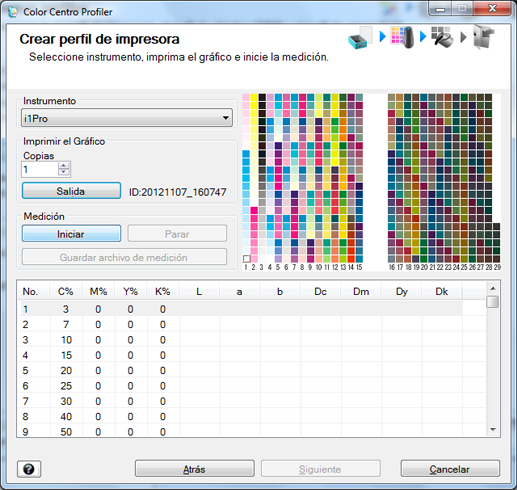Cancel the wizard with Cancelar button

(450, 469)
